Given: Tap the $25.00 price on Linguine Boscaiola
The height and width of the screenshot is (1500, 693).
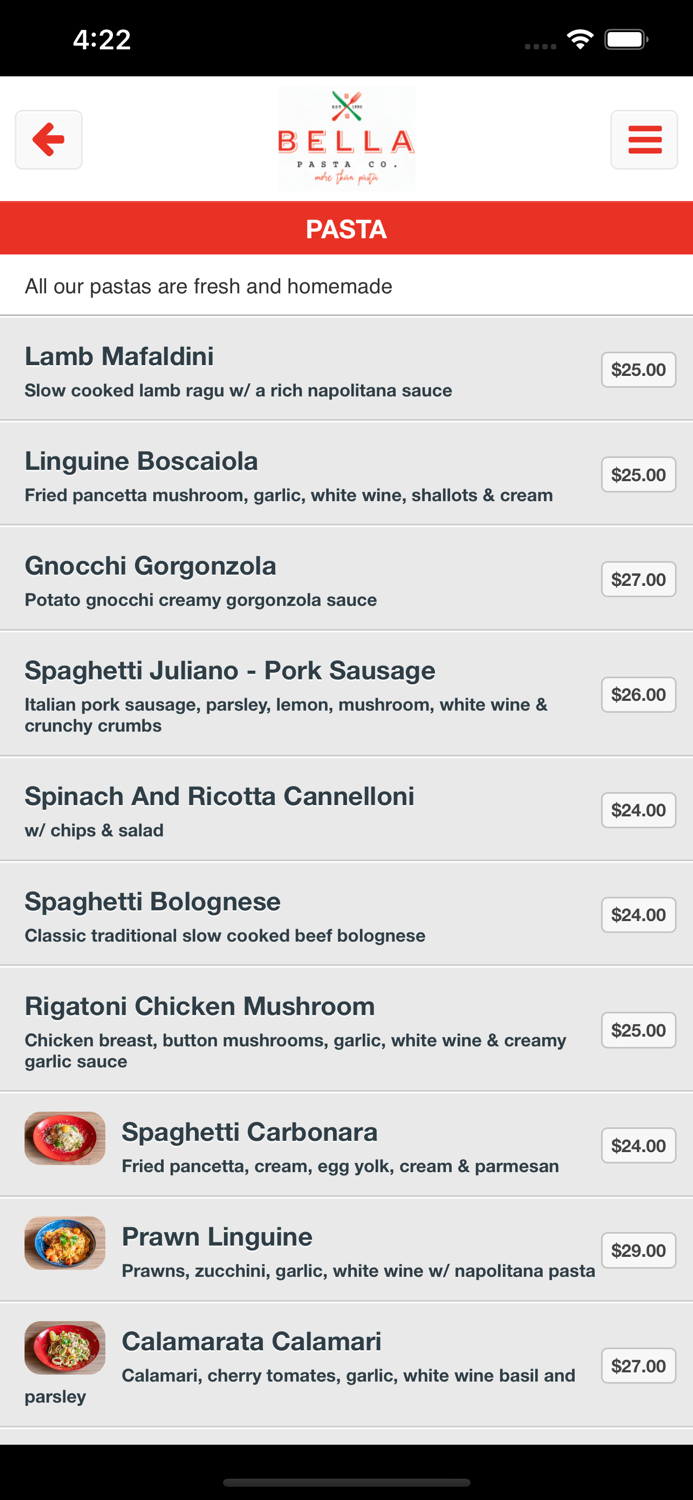Looking at the screenshot, I should 638,475.
